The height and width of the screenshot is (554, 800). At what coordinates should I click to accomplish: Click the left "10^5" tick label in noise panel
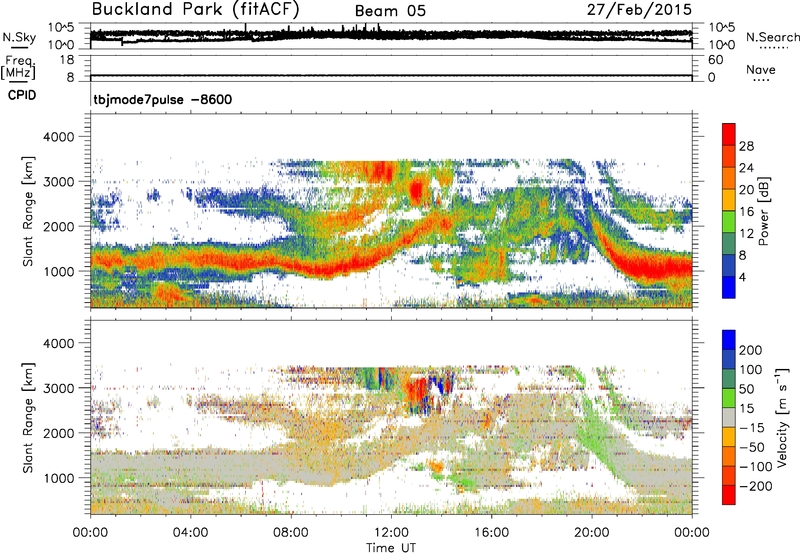[61, 28]
